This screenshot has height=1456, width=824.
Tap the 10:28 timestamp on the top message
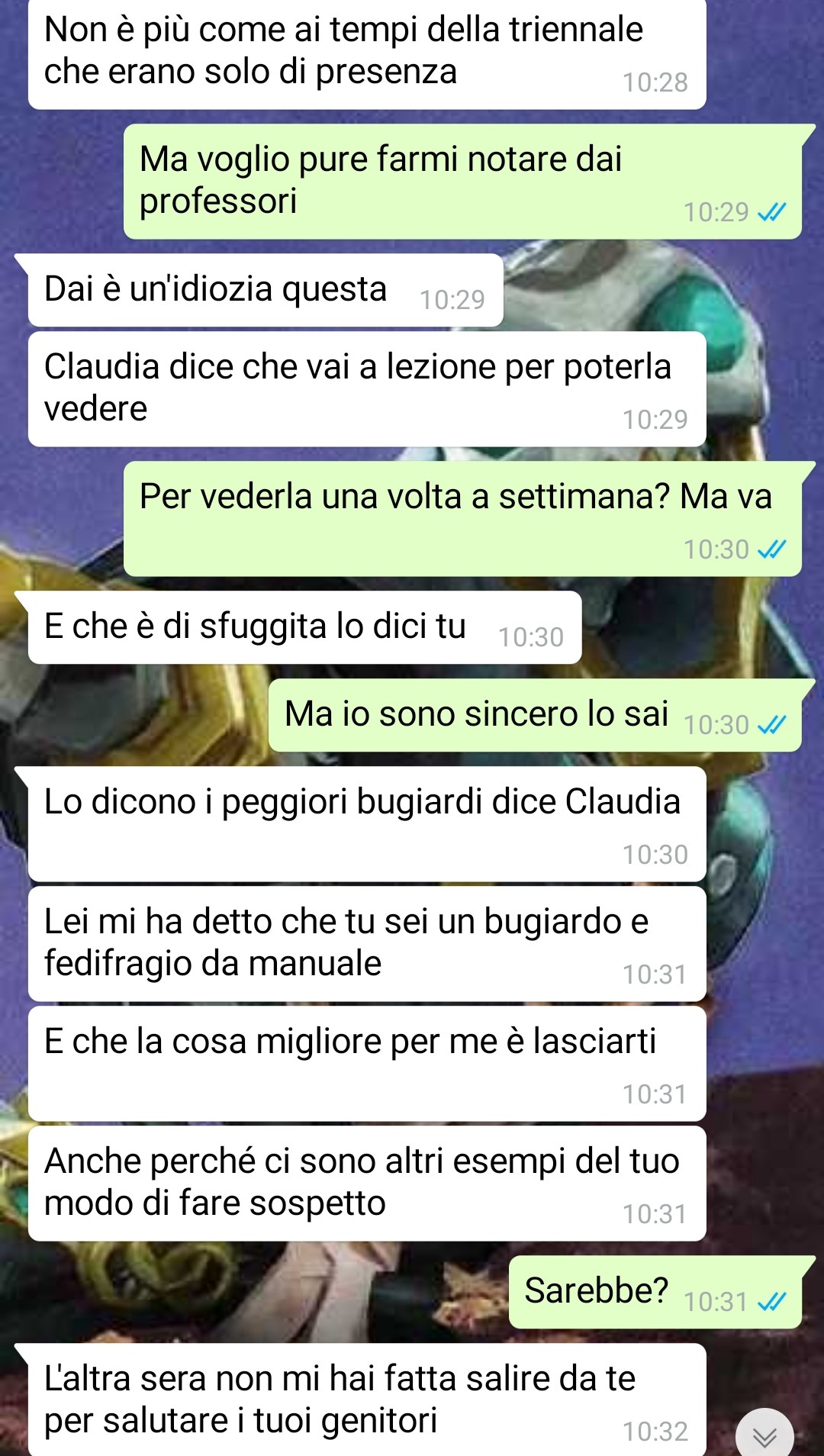pos(655,82)
